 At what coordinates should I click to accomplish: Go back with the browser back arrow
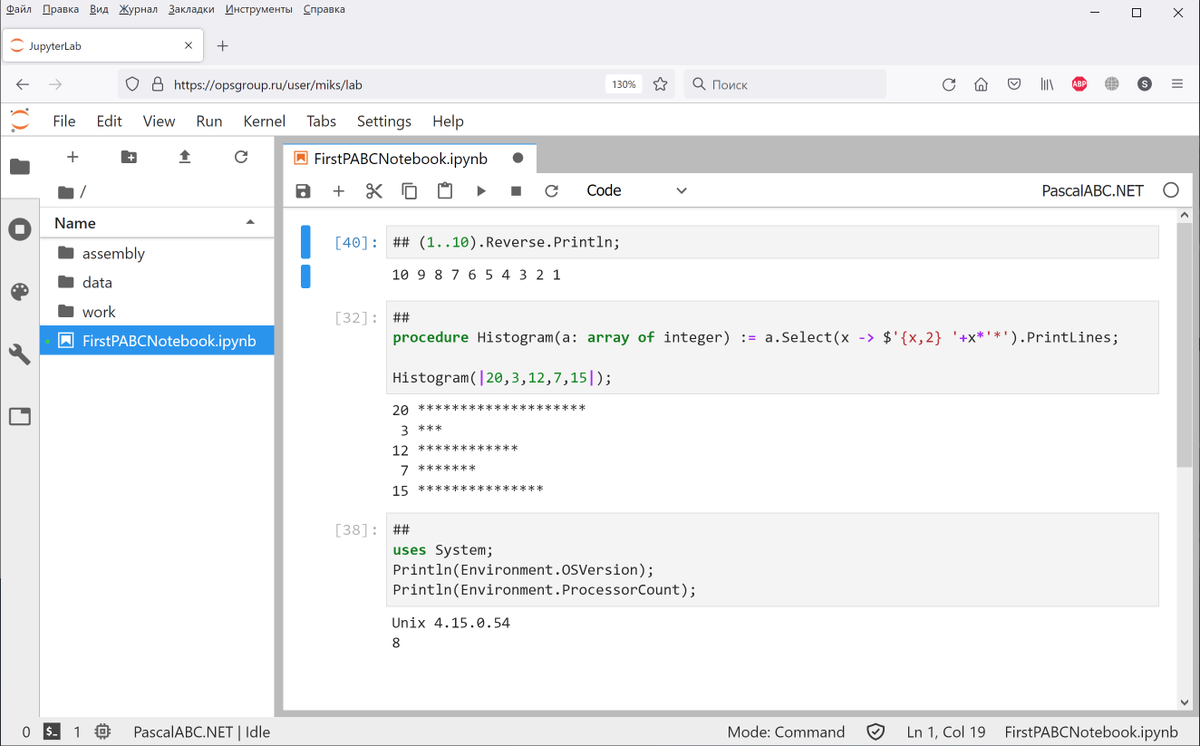[23, 85]
